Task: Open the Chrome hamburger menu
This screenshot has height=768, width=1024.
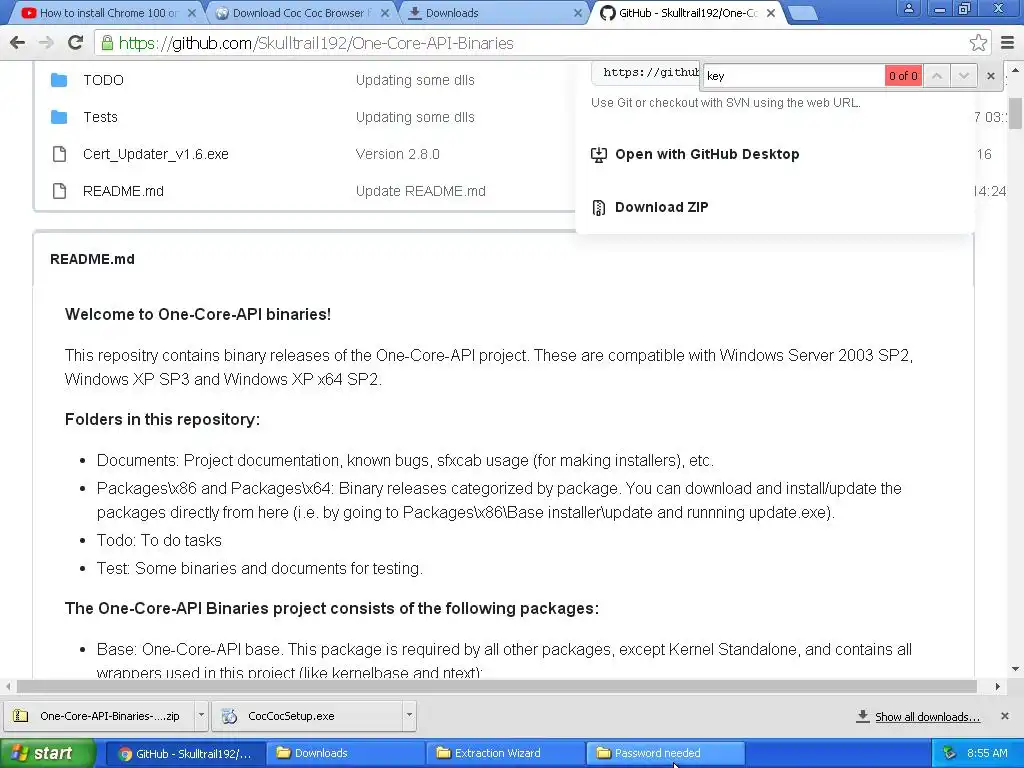Action: point(1007,43)
